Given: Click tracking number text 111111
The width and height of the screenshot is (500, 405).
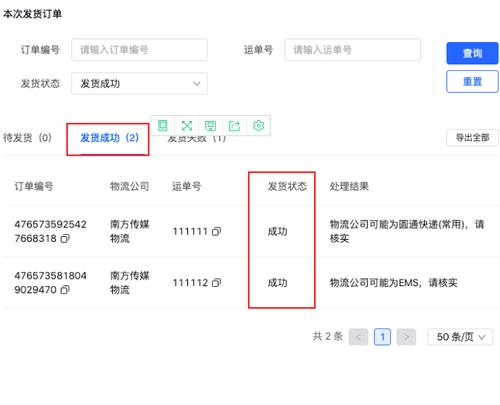Looking at the screenshot, I should (x=190, y=231).
